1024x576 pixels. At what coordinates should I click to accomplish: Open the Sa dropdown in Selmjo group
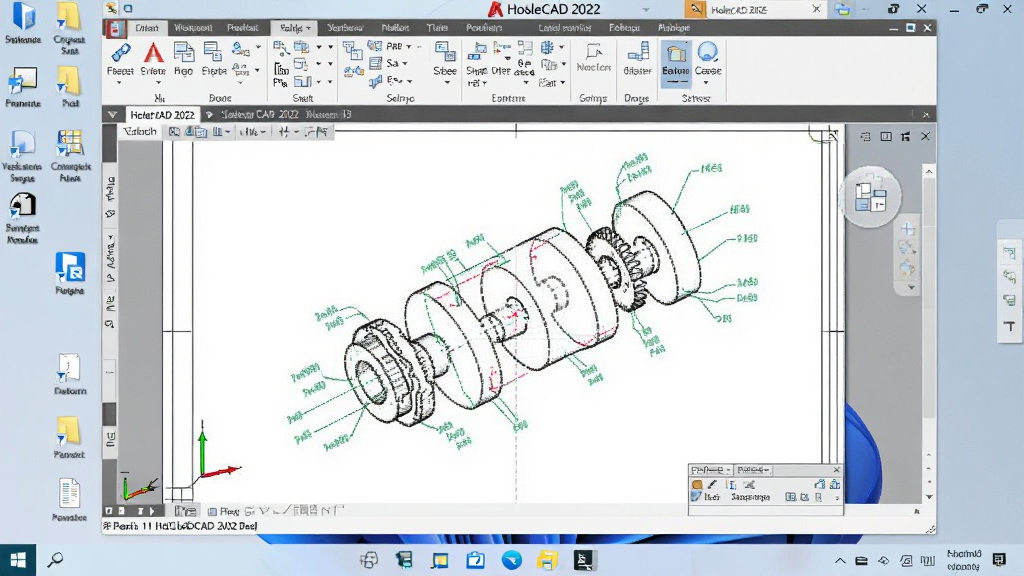pos(405,63)
